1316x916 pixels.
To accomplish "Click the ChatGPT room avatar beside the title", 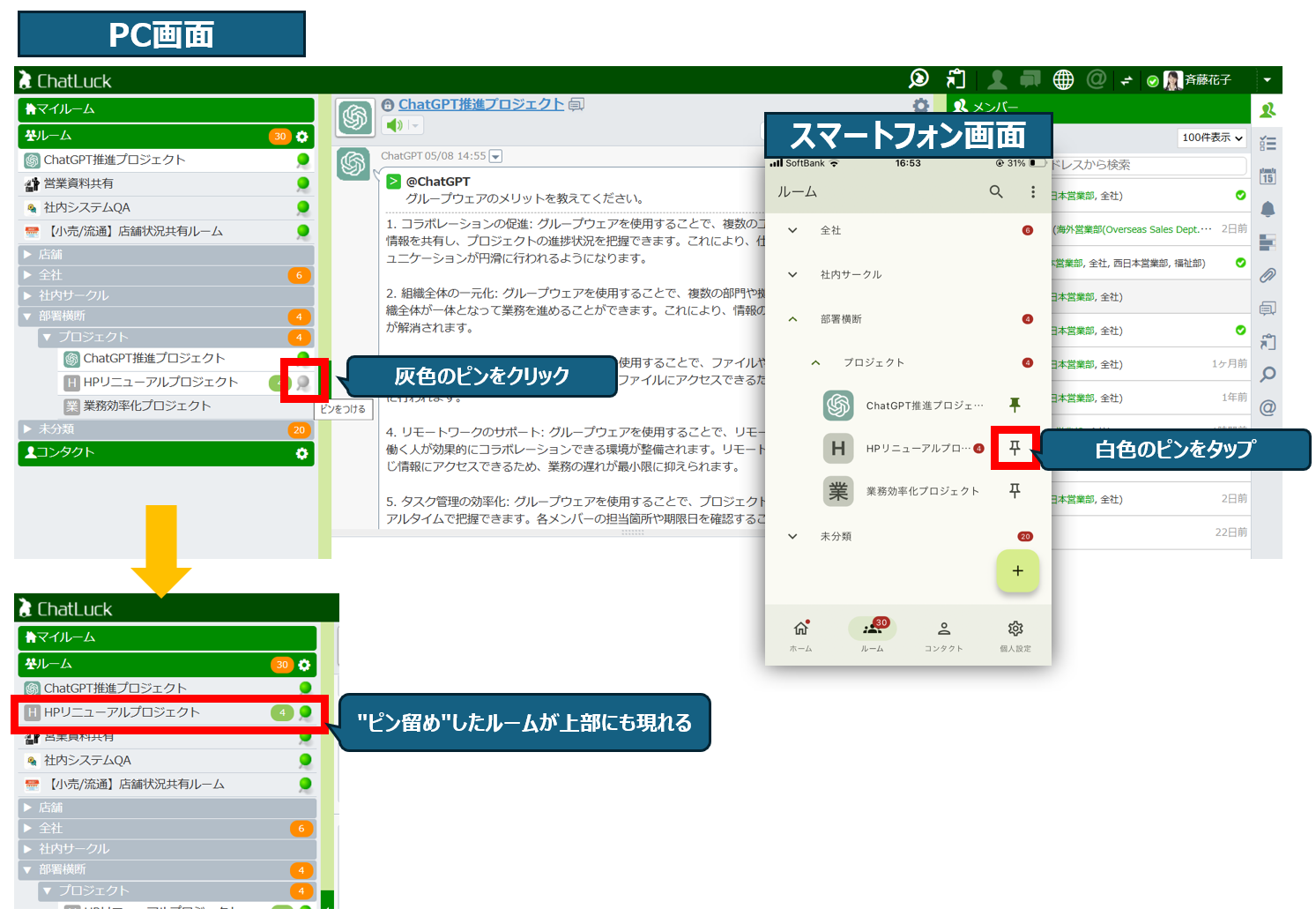I will tap(355, 117).
